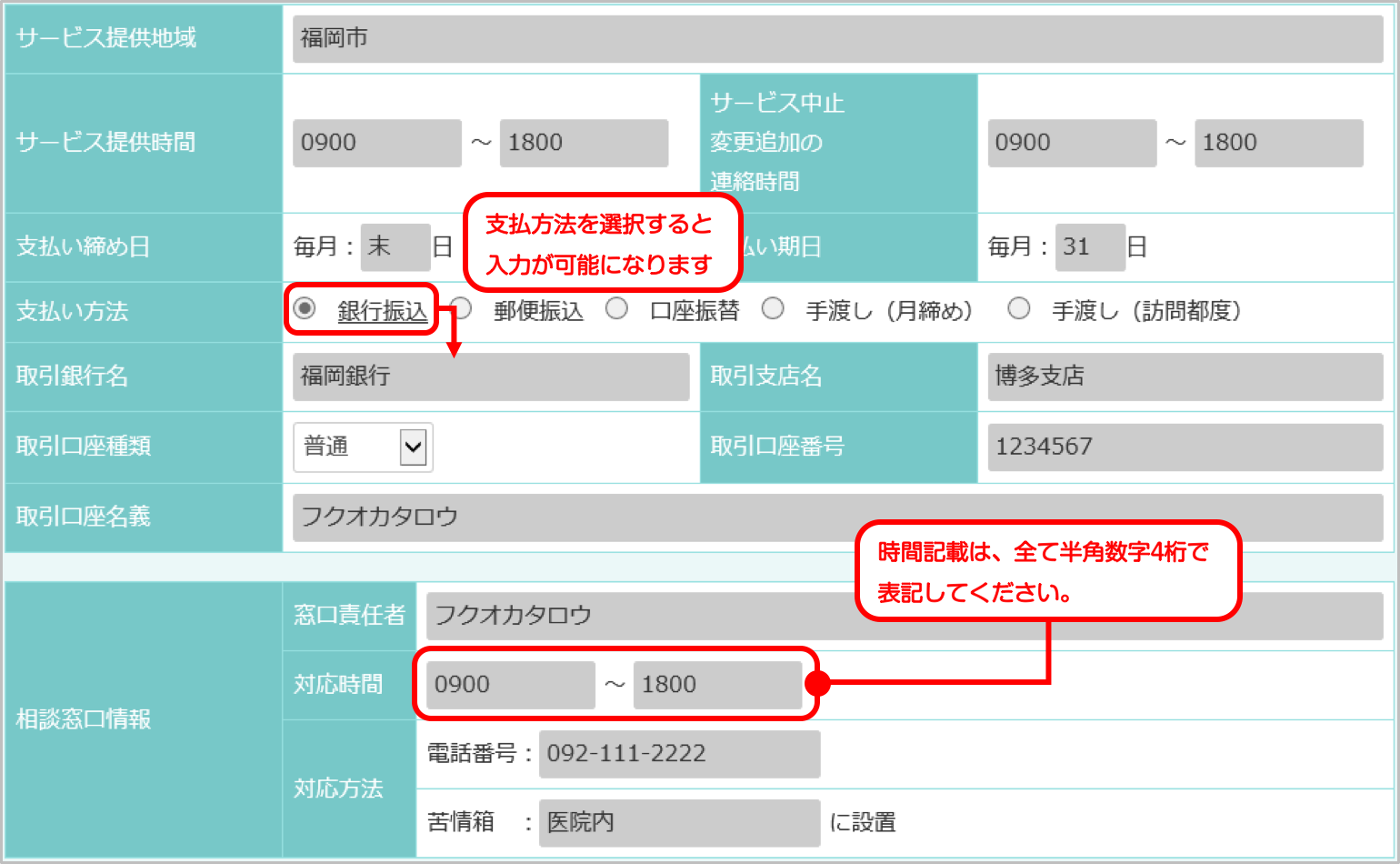Image resolution: width=1400 pixels, height=864 pixels.
Task: Click the サービス提供時間 start time field
Action: tap(376, 143)
